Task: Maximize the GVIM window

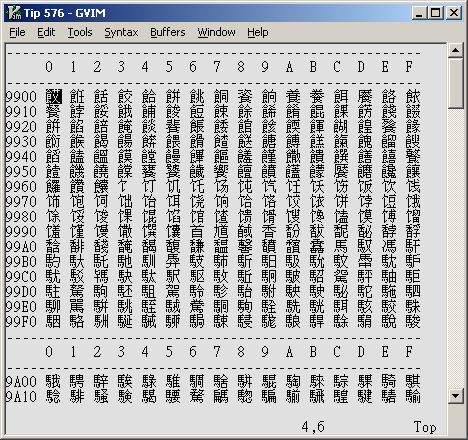Action: pos(436,13)
